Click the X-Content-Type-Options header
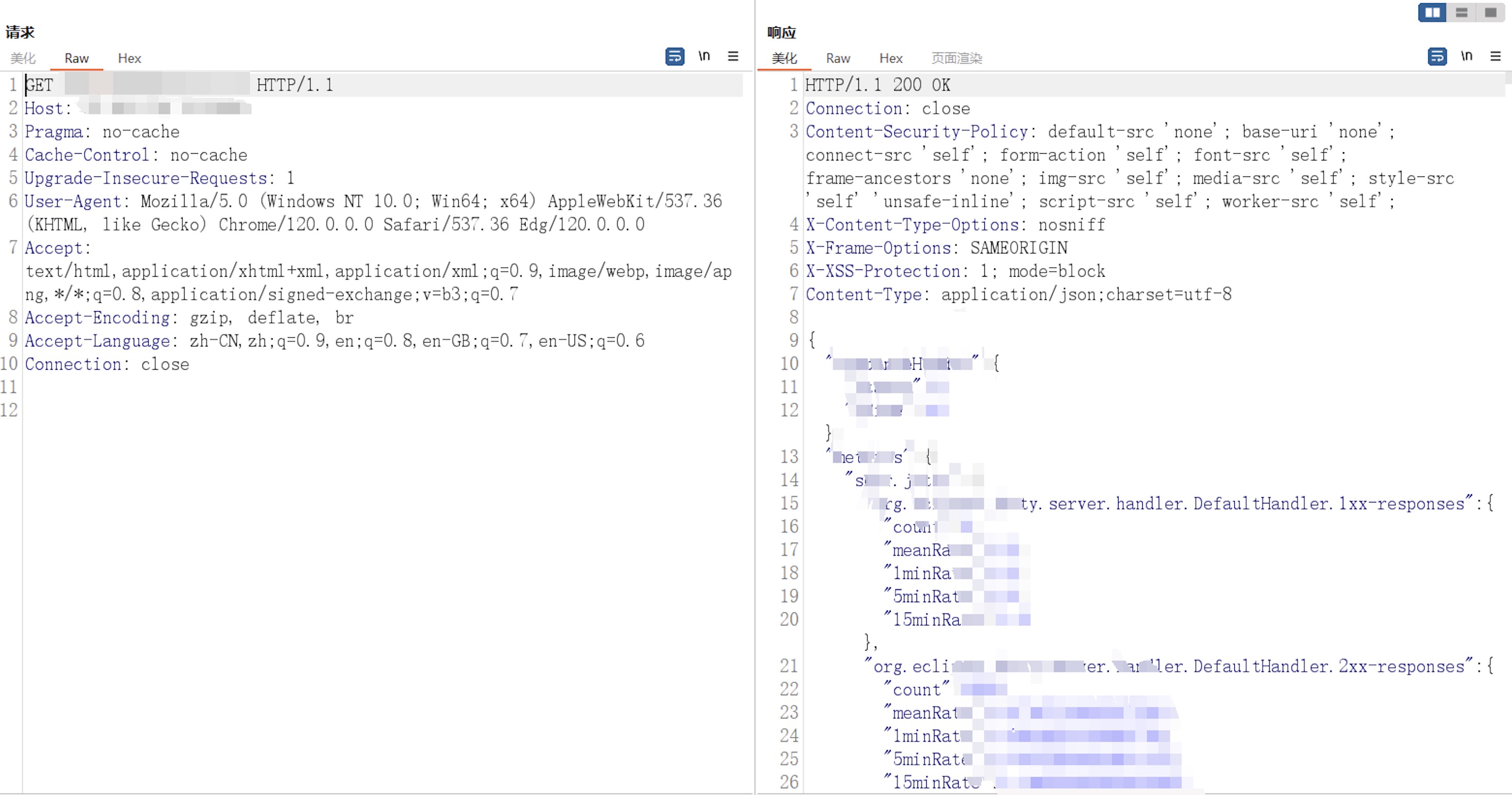 click(x=956, y=225)
